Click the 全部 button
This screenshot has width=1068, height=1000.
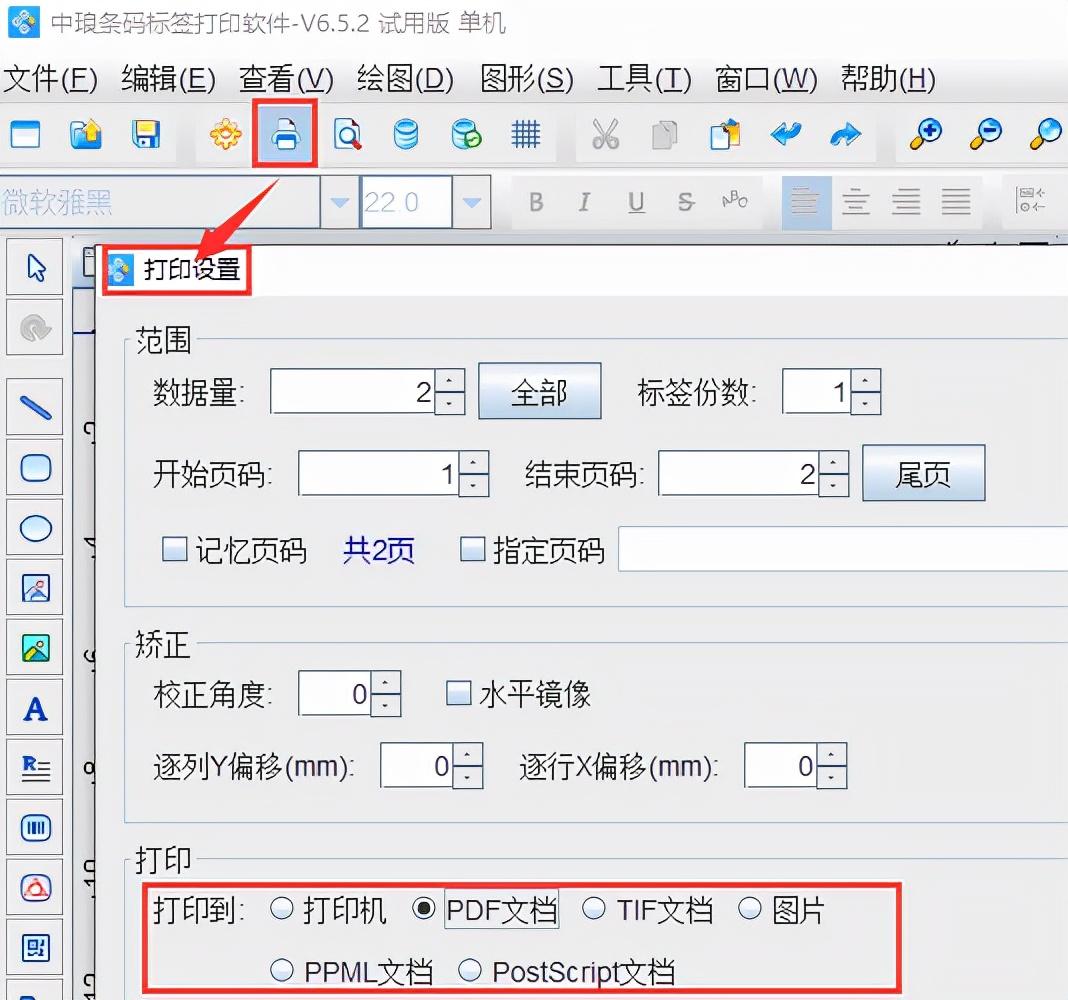pyautogui.click(x=539, y=391)
